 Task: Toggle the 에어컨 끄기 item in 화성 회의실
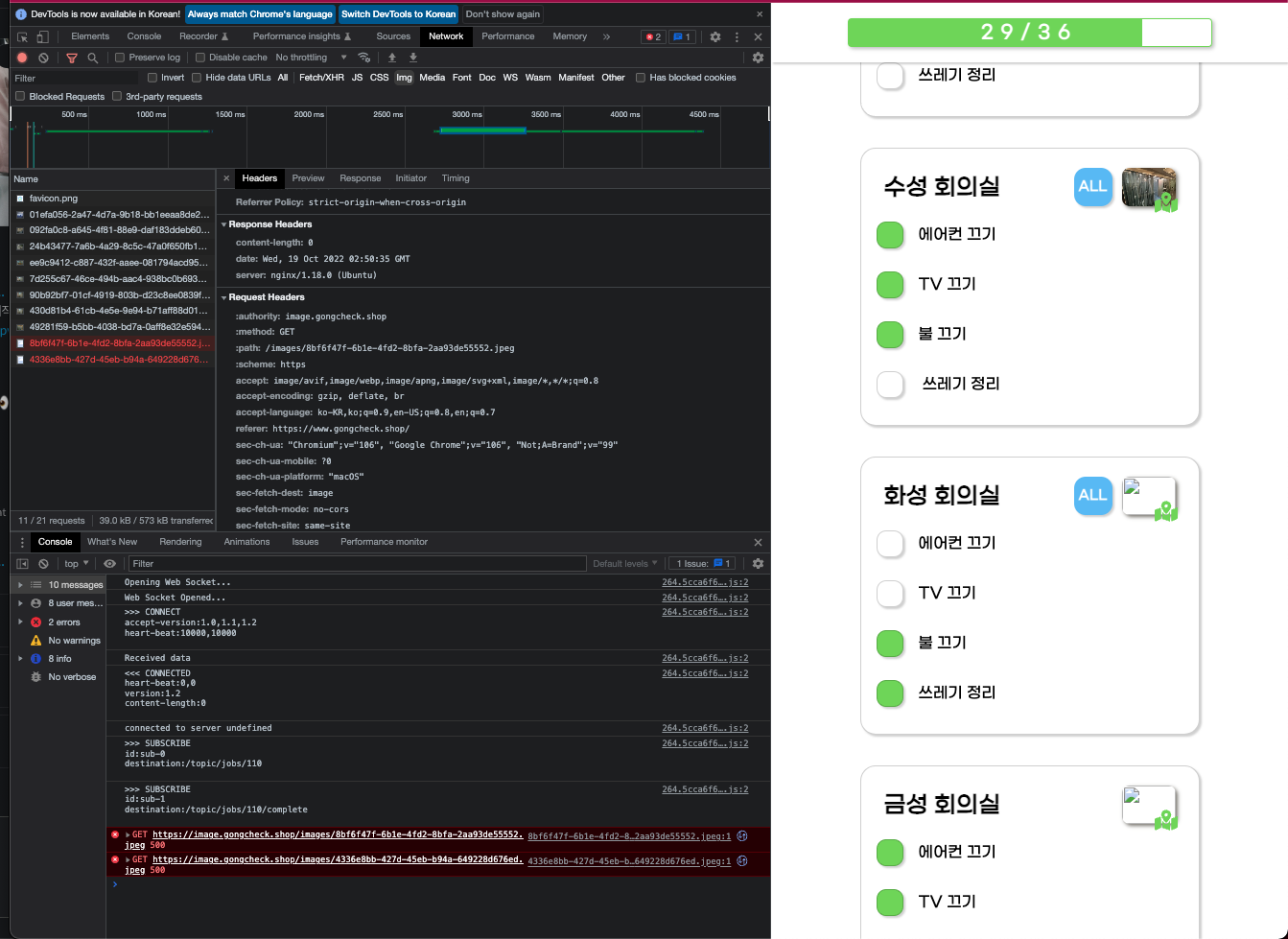coord(890,543)
